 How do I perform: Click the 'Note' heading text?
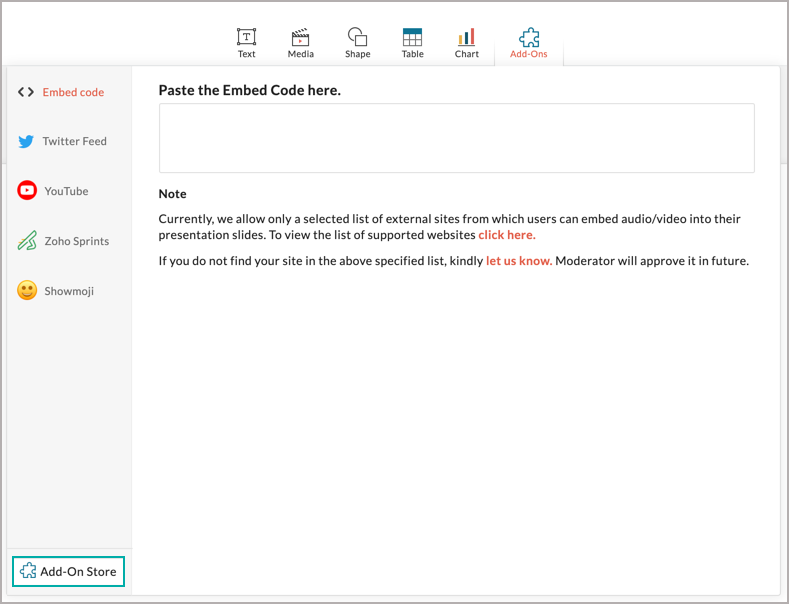[x=172, y=194]
